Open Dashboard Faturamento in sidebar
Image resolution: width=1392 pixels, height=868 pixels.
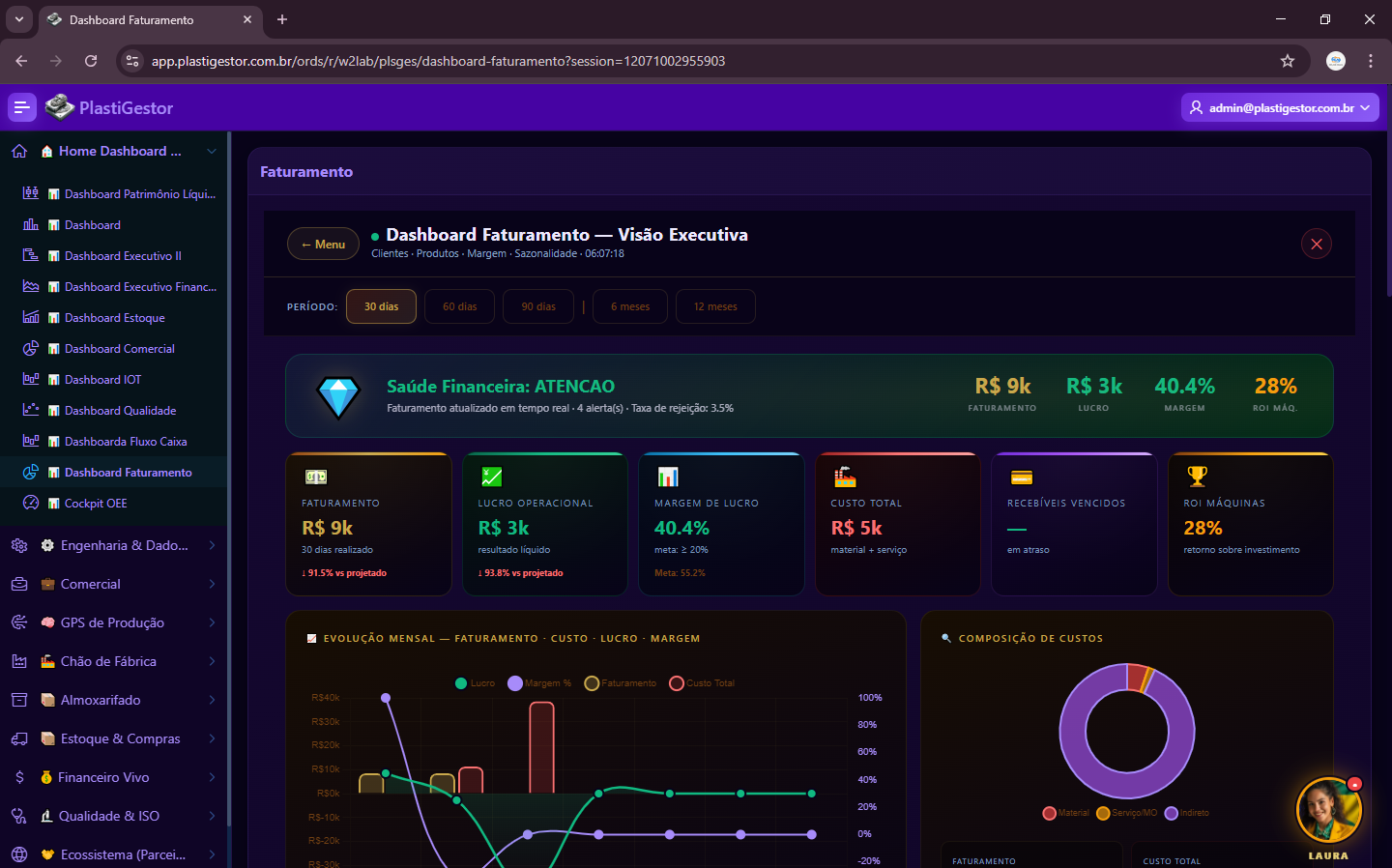pyautogui.click(x=128, y=472)
